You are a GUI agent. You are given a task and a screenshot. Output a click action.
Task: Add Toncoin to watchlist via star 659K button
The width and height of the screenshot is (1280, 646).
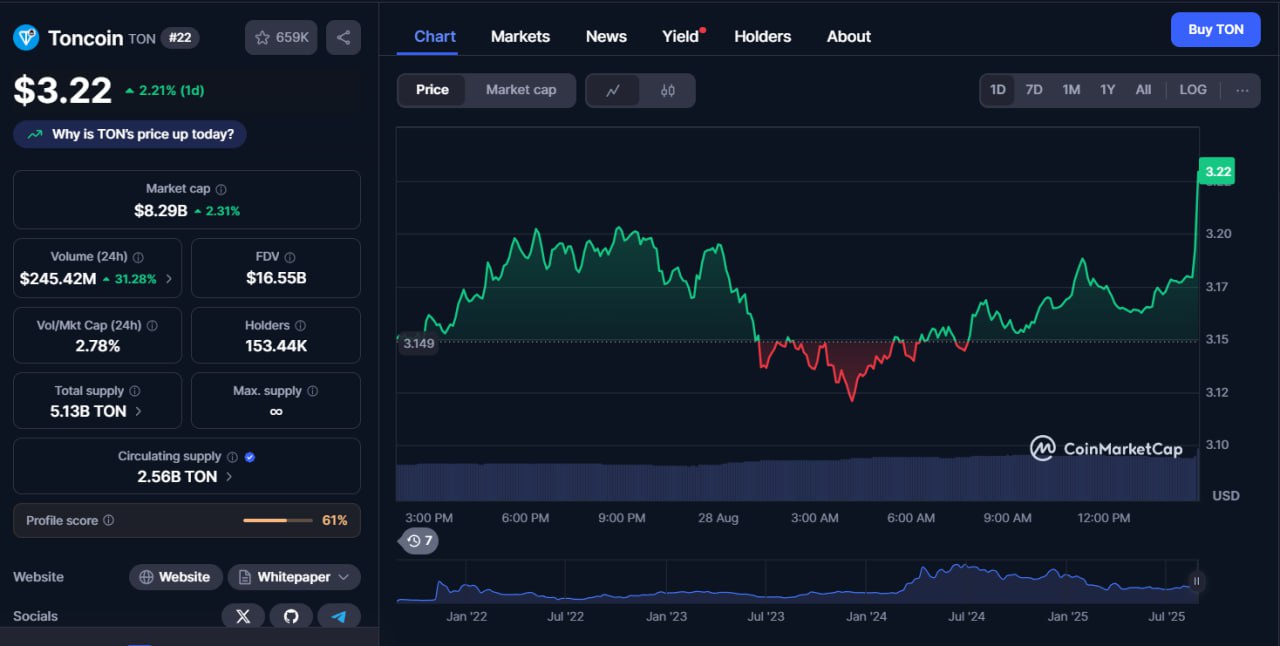coord(281,38)
